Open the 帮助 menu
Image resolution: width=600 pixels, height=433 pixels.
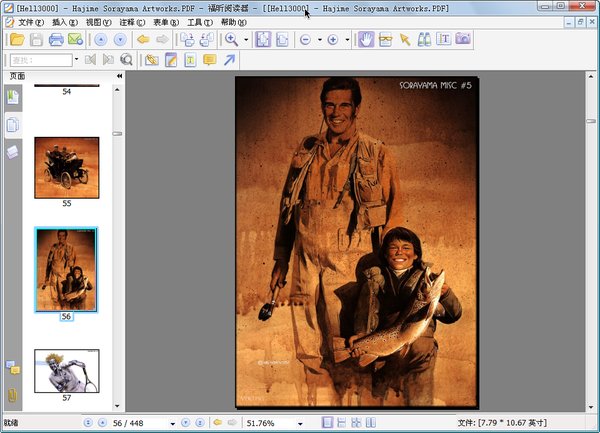tap(233, 22)
